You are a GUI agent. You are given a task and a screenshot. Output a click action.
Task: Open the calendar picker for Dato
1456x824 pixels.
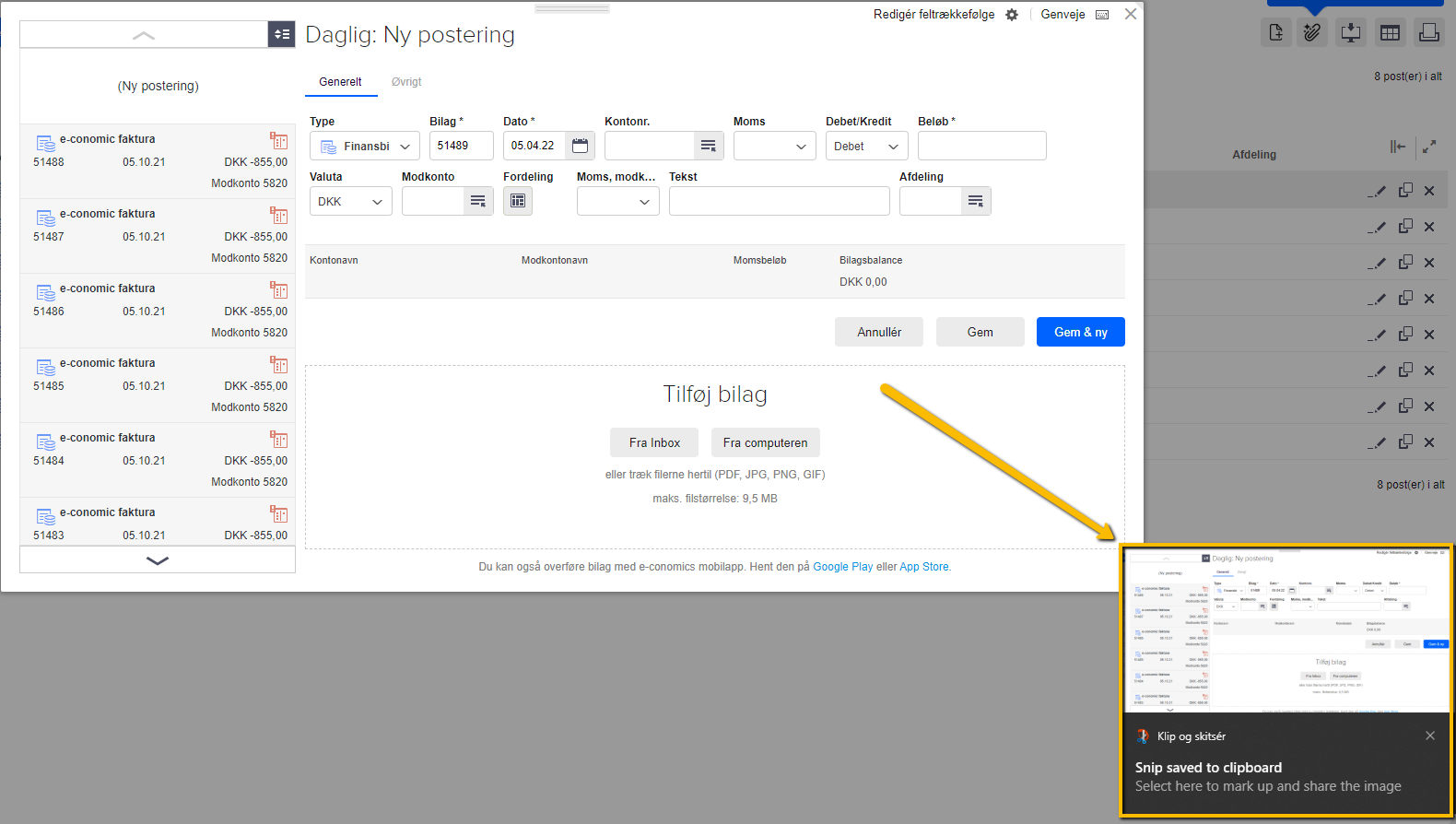coord(580,146)
